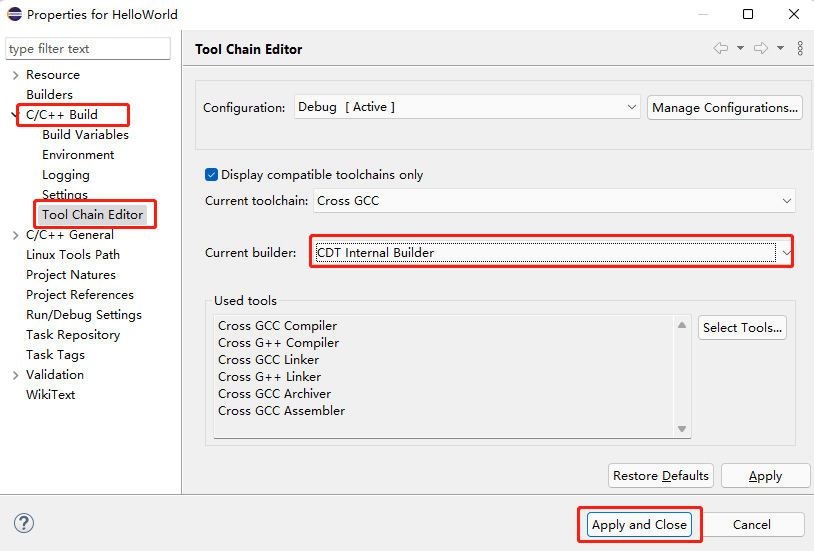Click the Select Tools button
Image resolution: width=814 pixels, height=551 pixels.
tap(742, 327)
